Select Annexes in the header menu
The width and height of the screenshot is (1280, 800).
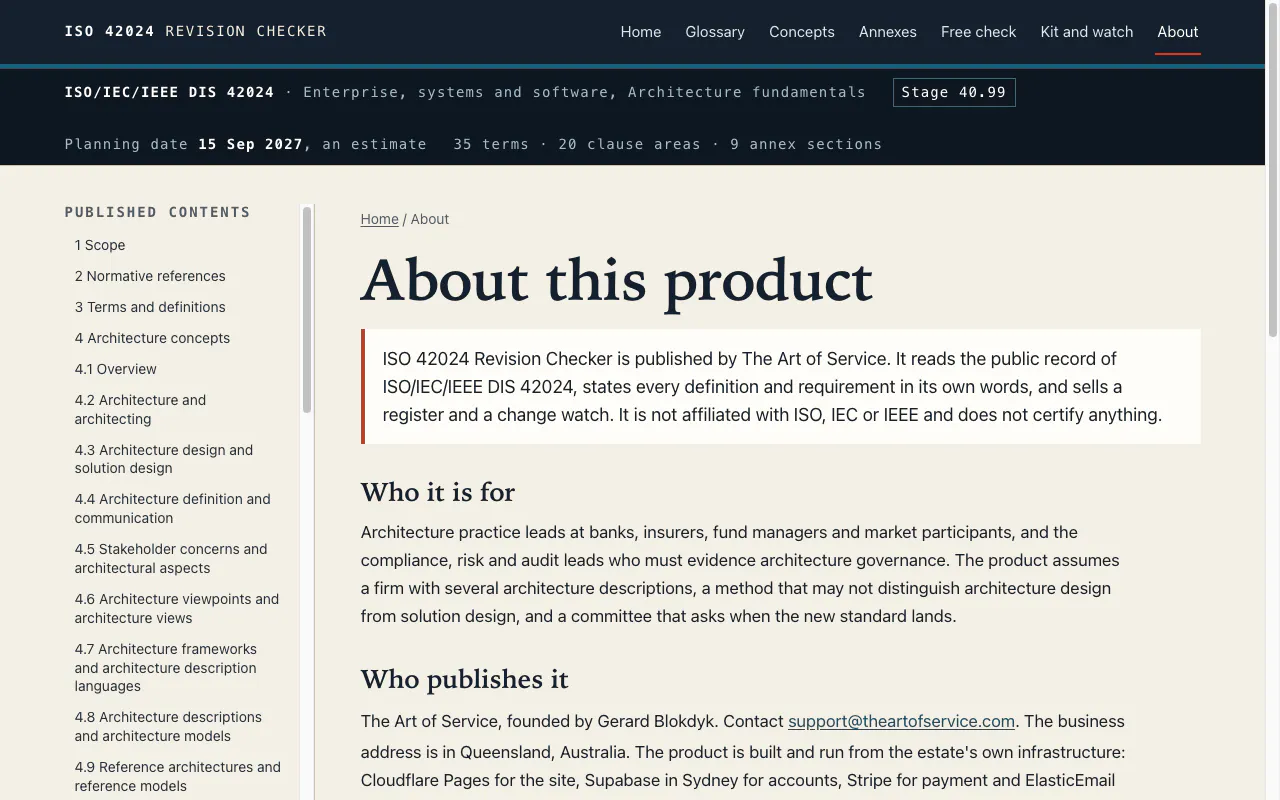(888, 32)
